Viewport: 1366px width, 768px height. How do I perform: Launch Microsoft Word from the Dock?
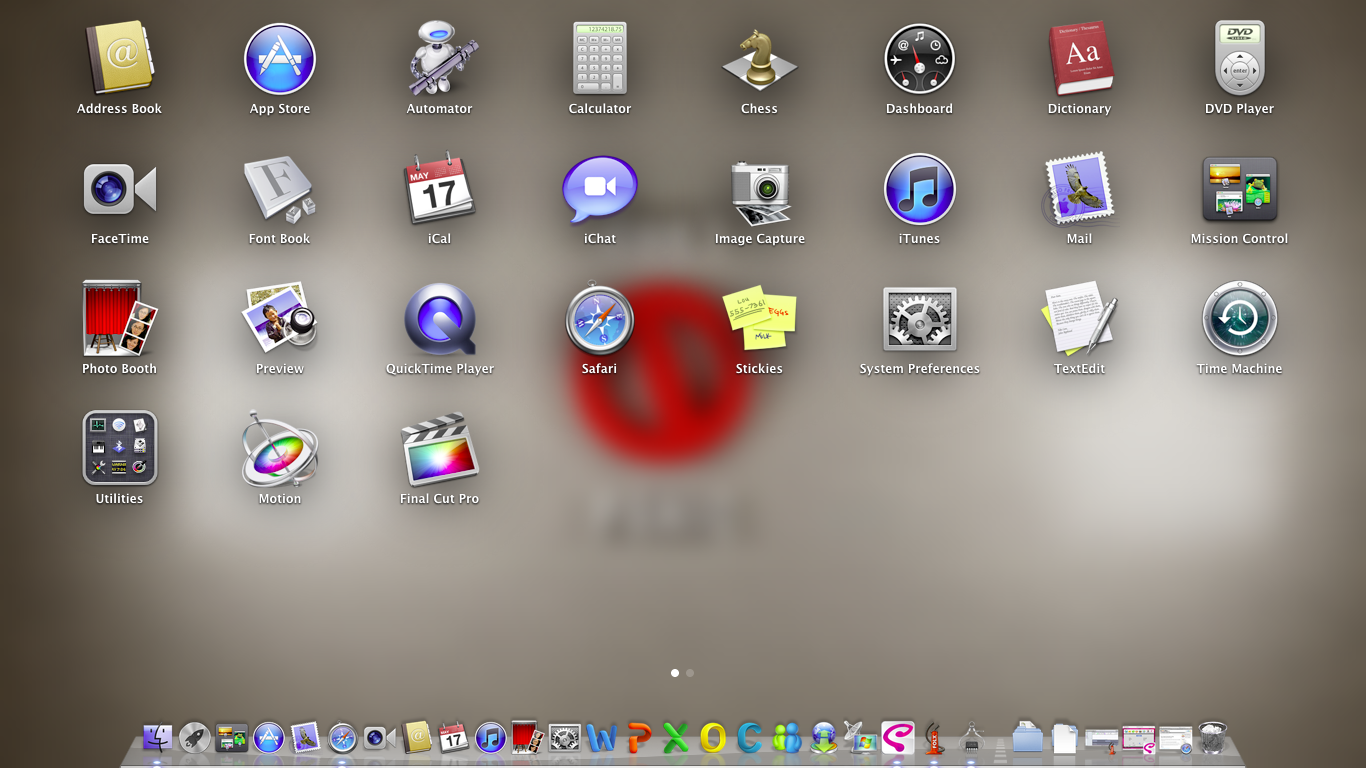pyautogui.click(x=602, y=739)
